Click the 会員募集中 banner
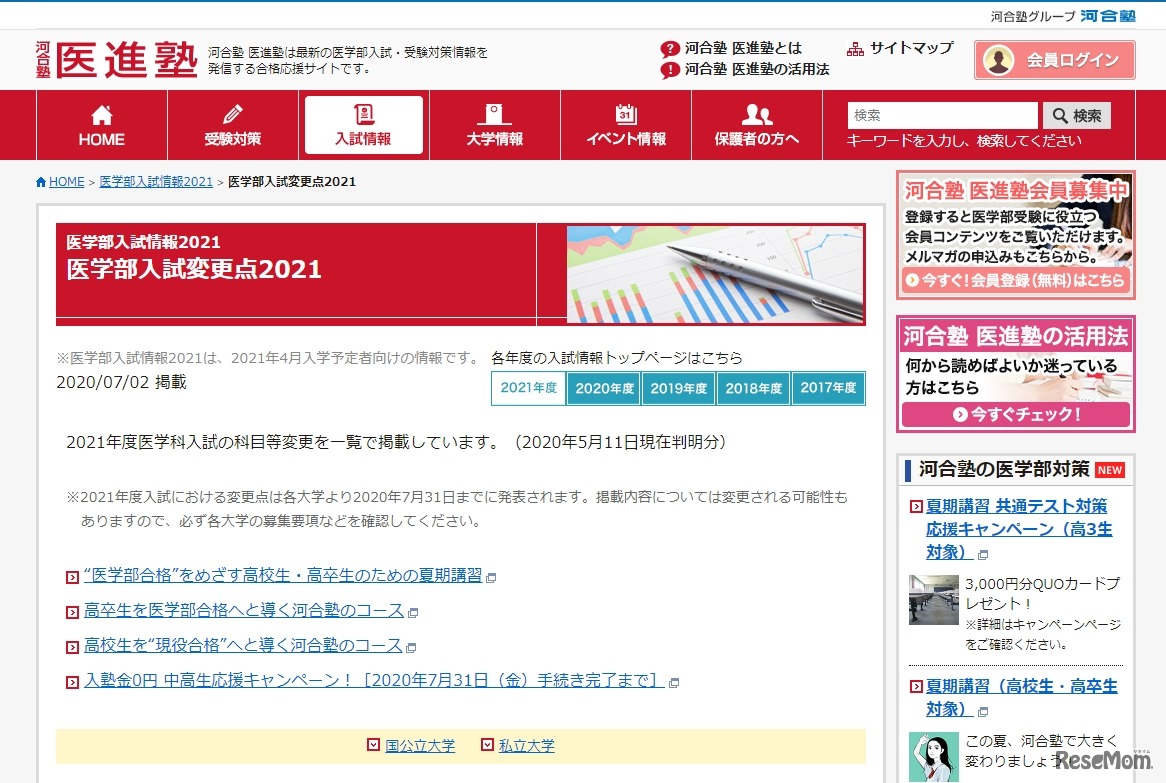 point(1016,235)
